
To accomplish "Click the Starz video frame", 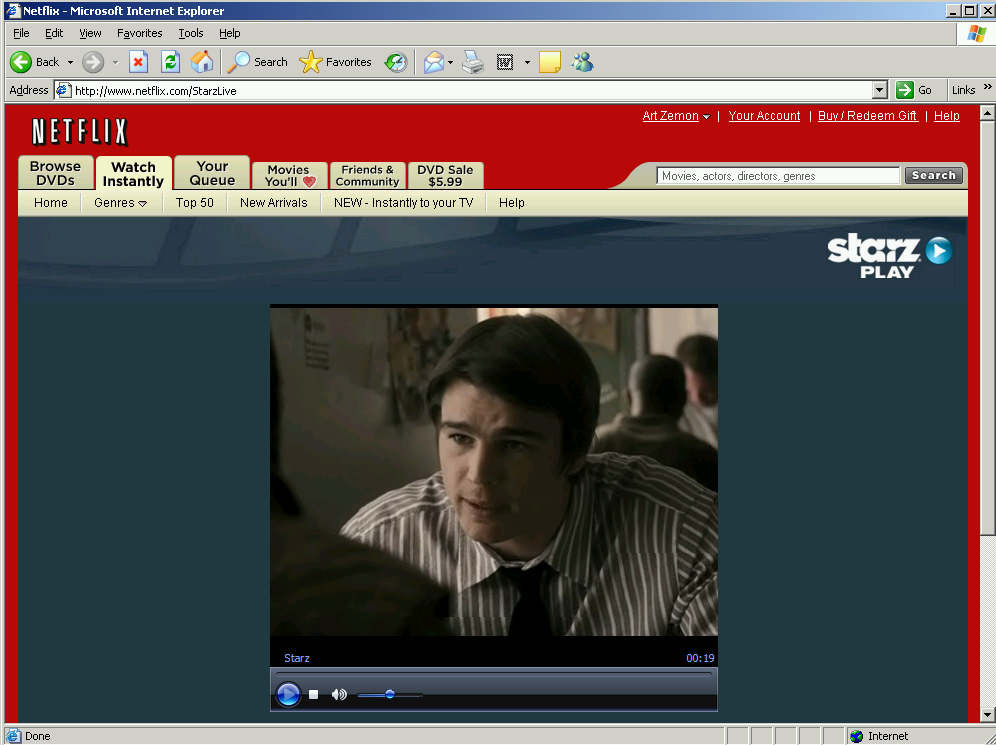I will click(x=494, y=472).
